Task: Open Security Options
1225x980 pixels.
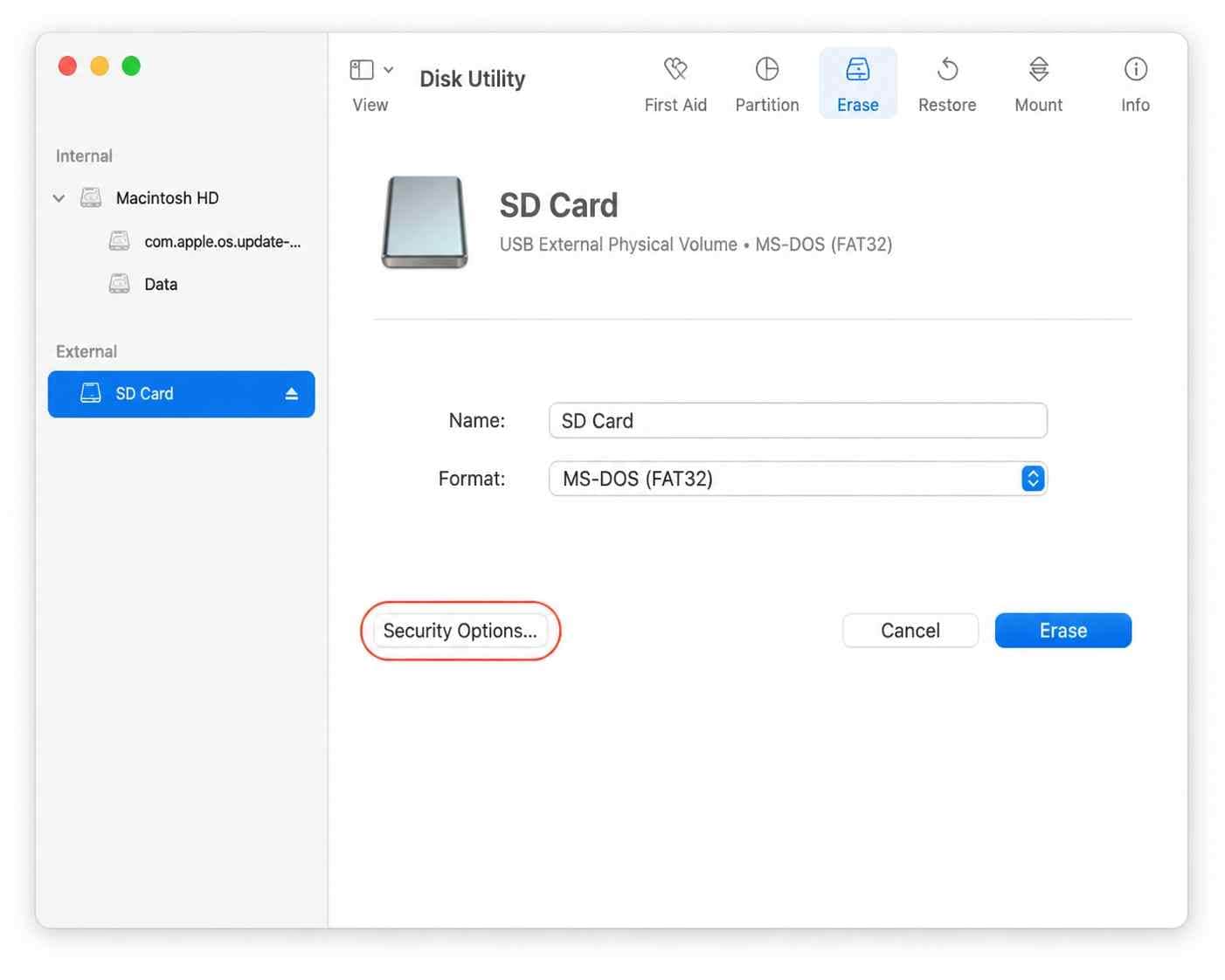Action: click(x=460, y=631)
